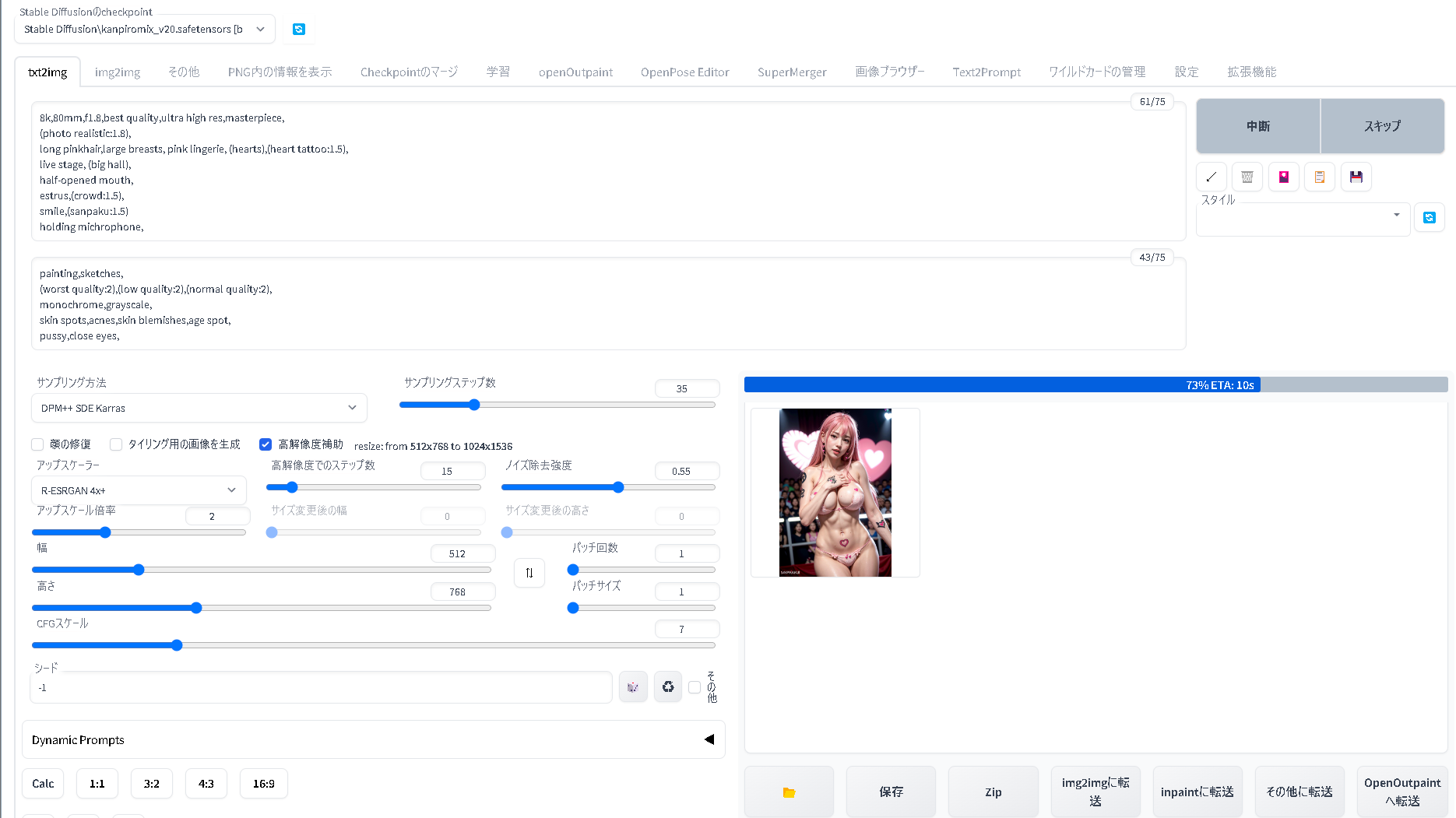Image resolution: width=1456 pixels, height=818 pixels.
Task: Toggle タイリング用の画像を生成 checkbox
Action: point(116,444)
